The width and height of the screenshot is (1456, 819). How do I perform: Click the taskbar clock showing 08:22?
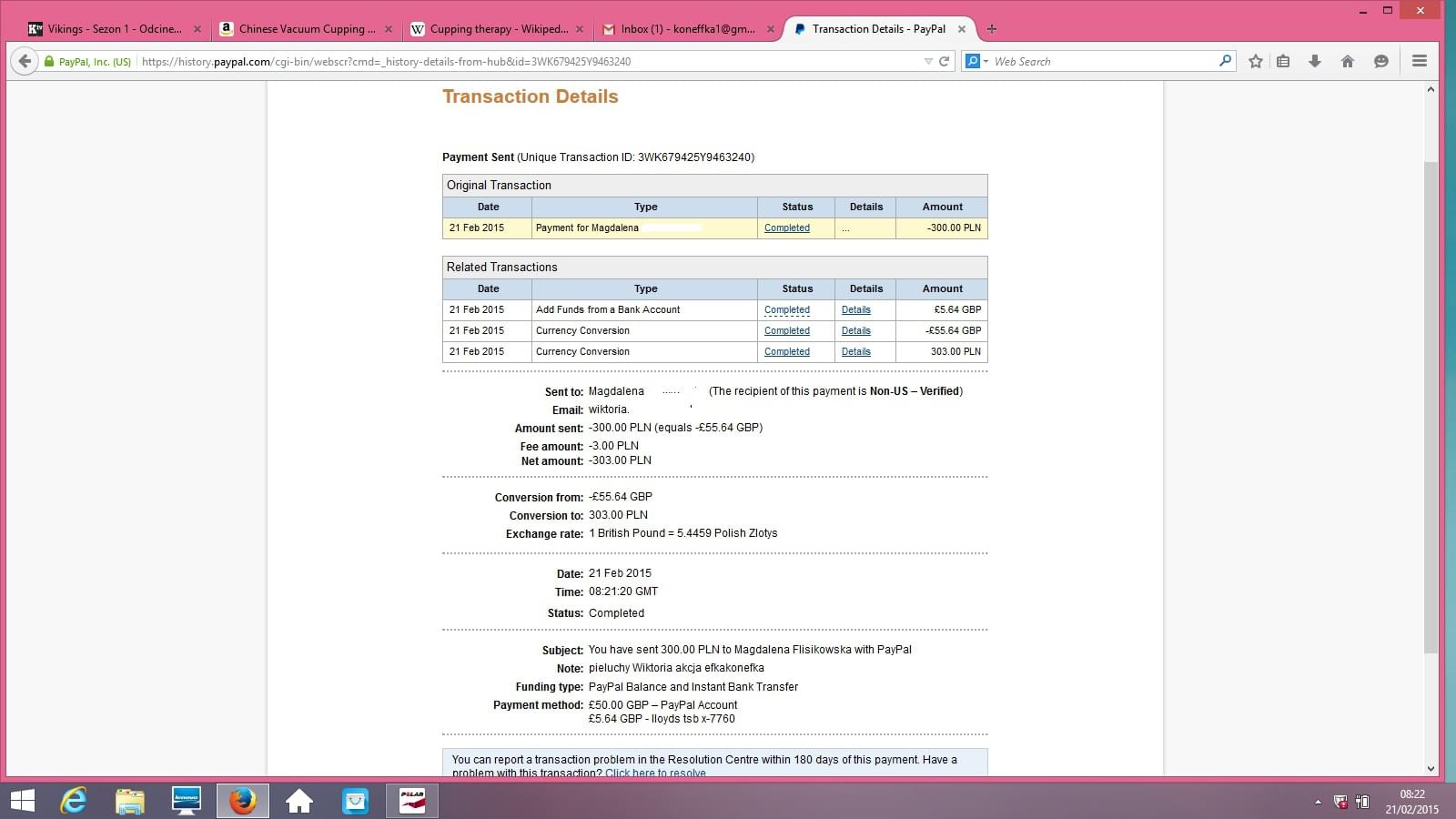point(1412,802)
